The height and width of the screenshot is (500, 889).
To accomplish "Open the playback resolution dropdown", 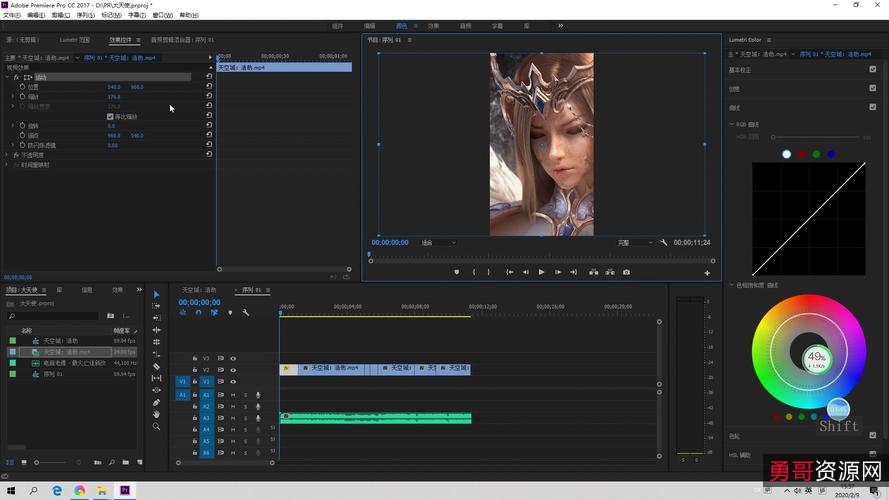I will (634, 242).
